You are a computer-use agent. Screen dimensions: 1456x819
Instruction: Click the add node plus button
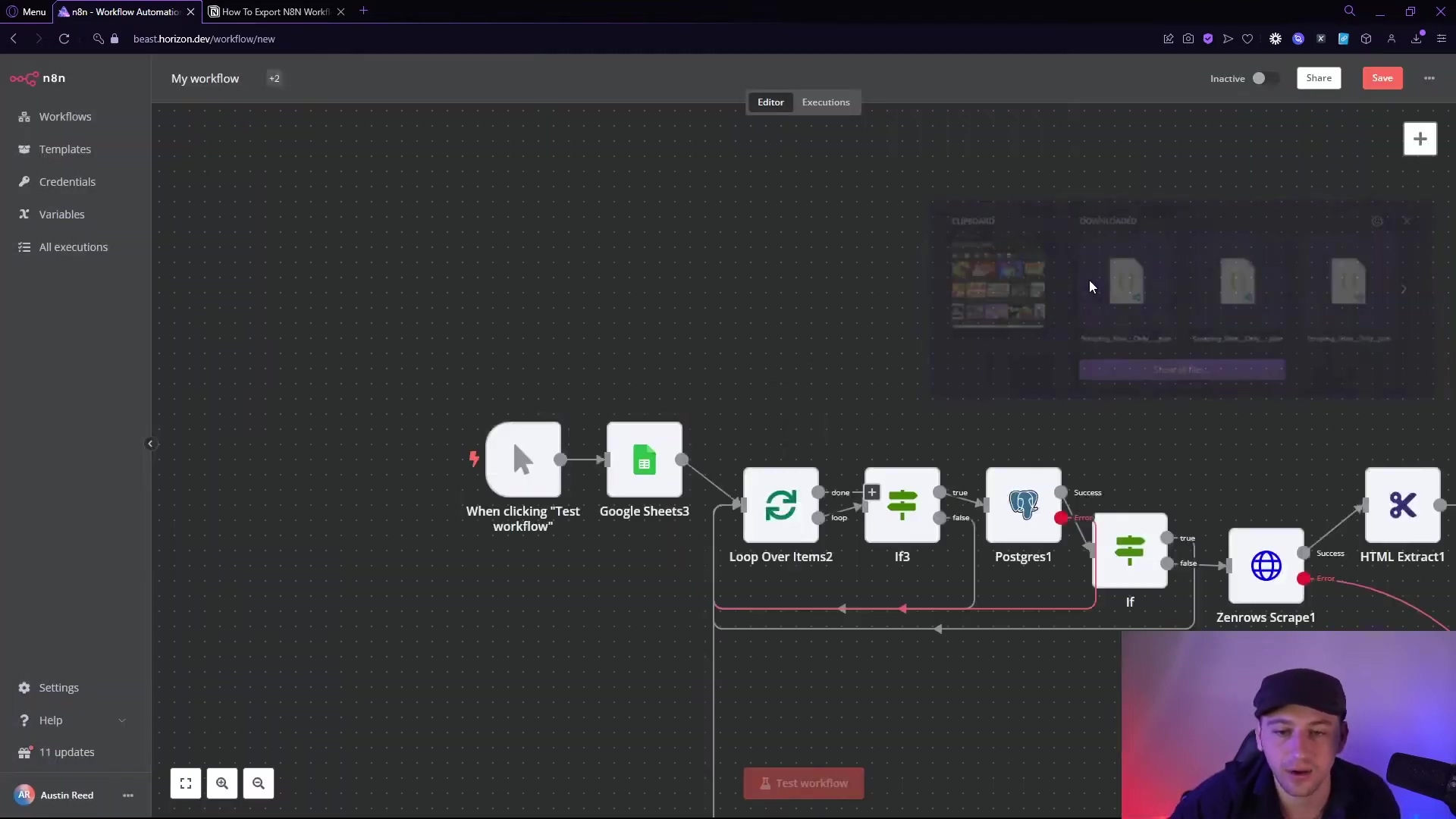click(1420, 139)
